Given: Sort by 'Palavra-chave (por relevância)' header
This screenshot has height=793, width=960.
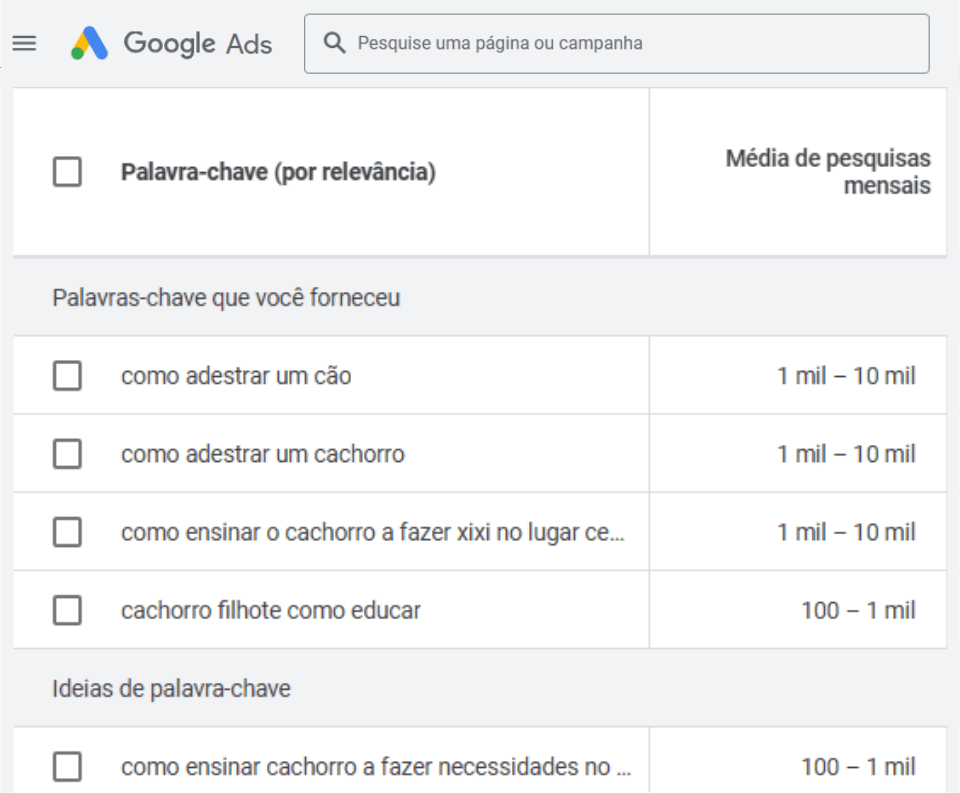Looking at the screenshot, I should click(278, 172).
